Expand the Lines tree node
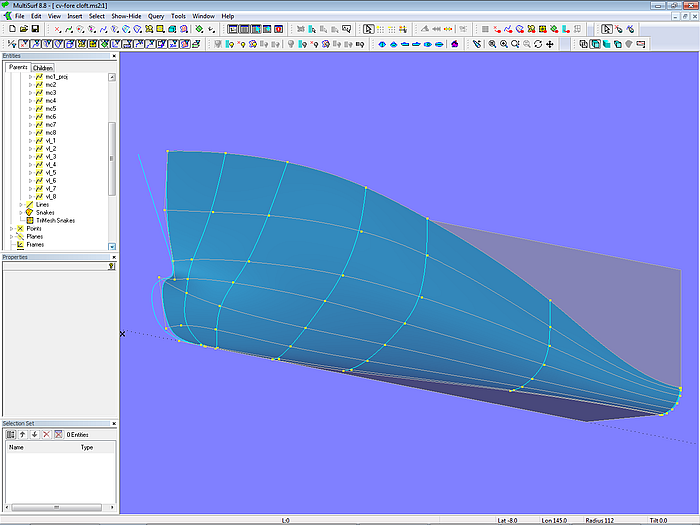 [x=22, y=205]
